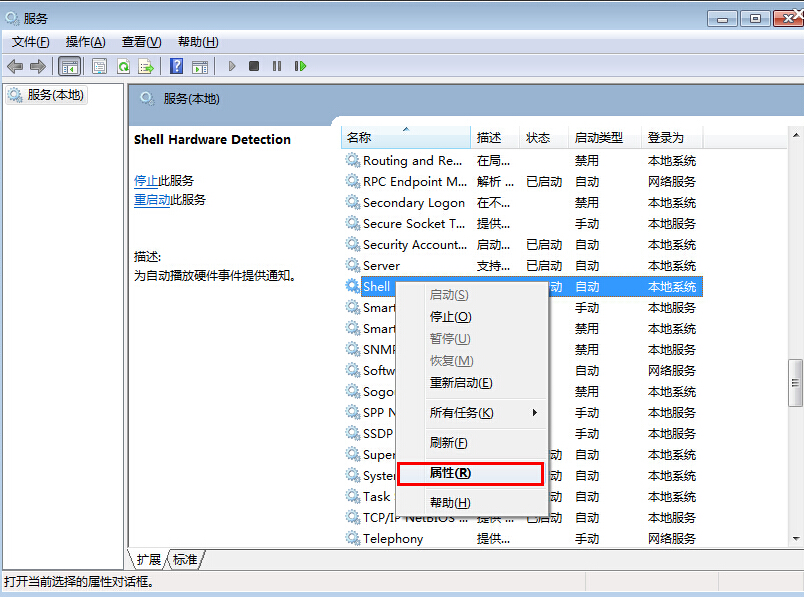Click the refresh icon on the toolbar
This screenshot has height=597, width=804.
[122, 65]
